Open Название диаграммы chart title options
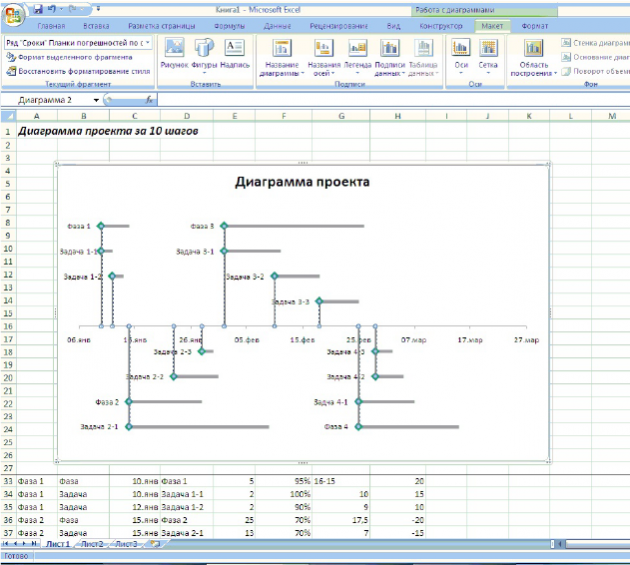This screenshot has height=565, width=630. pyautogui.click(x=282, y=57)
